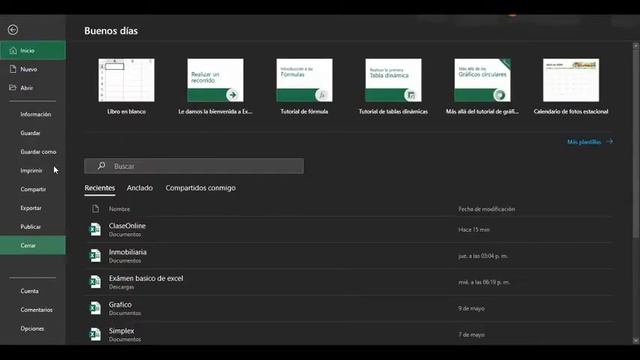Click Exámen basico de excel file icon

click(x=95, y=282)
